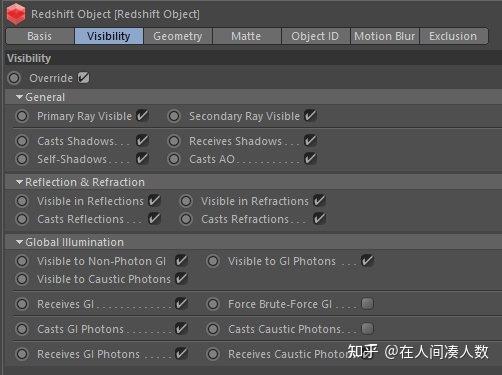Uncheck Casts AO option
Viewport: 502px width, 375px height.
pyautogui.click(x=310, y=159)
